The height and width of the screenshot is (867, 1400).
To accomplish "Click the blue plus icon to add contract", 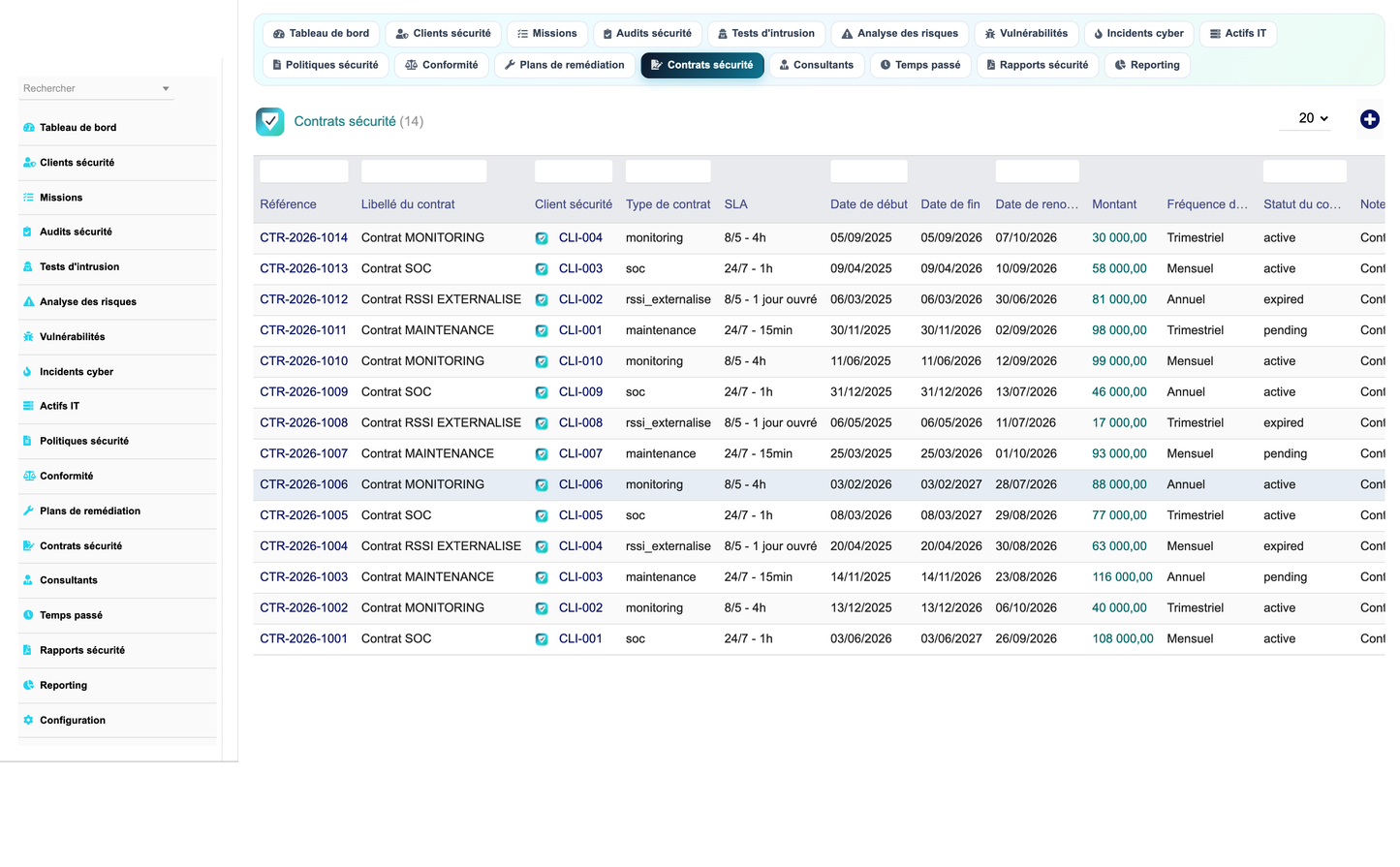I will tap(1369, 119).
